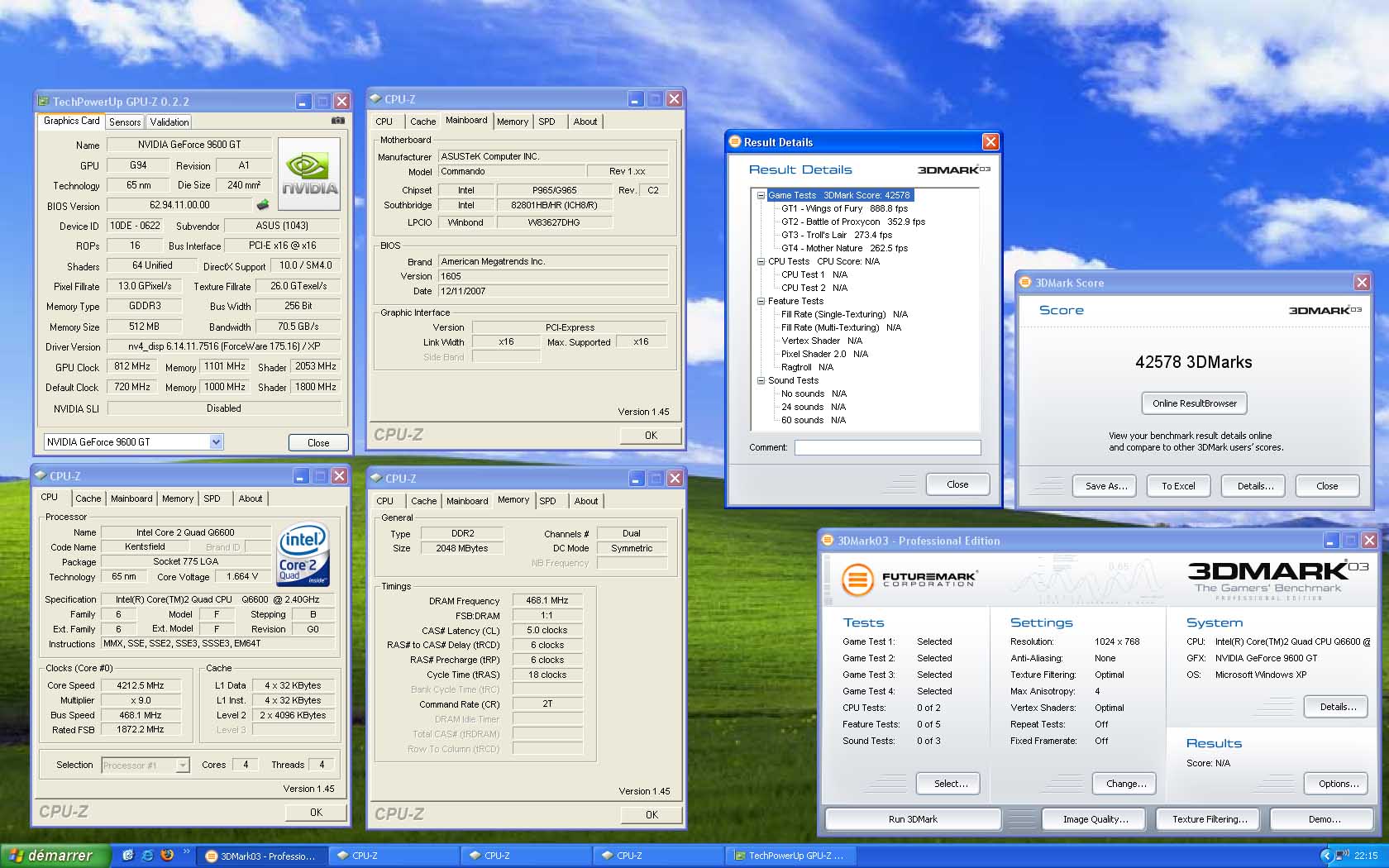Viewport: 1389px width, 868px height.
Task: Click the Rated FSB 1872.2 MHz value
Action: (141, 730)
